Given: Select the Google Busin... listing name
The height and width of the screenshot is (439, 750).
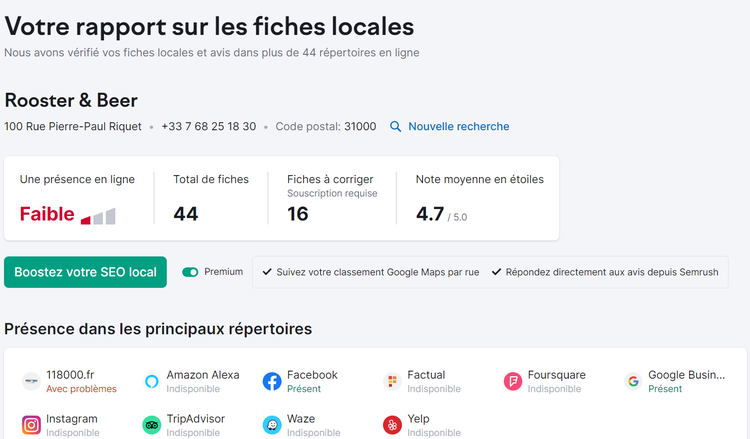Looking at the screenshot, I should click(686, 375).
